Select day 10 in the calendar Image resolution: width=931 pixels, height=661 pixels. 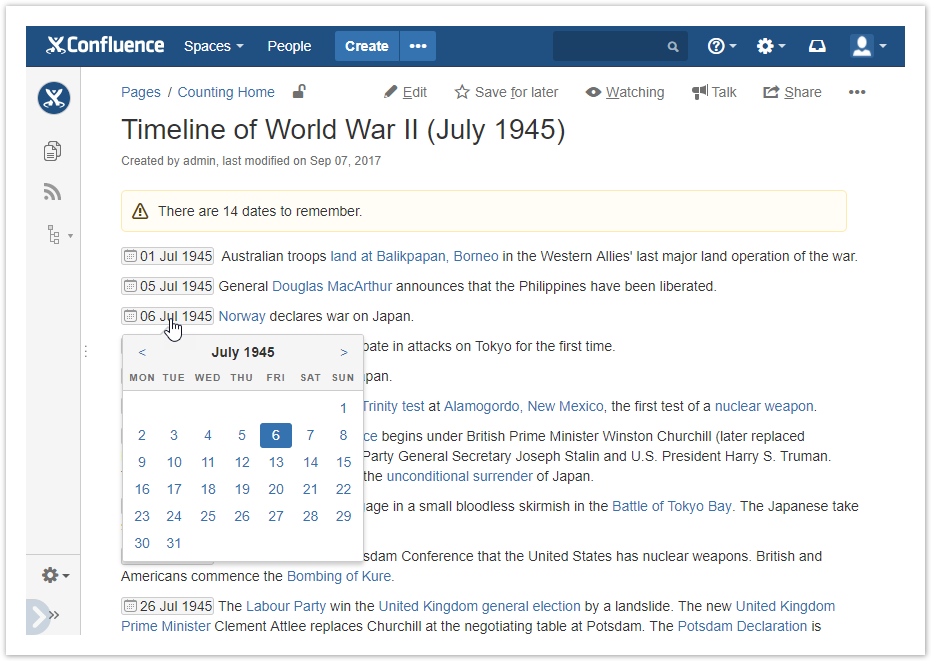[x=174, y=462]
